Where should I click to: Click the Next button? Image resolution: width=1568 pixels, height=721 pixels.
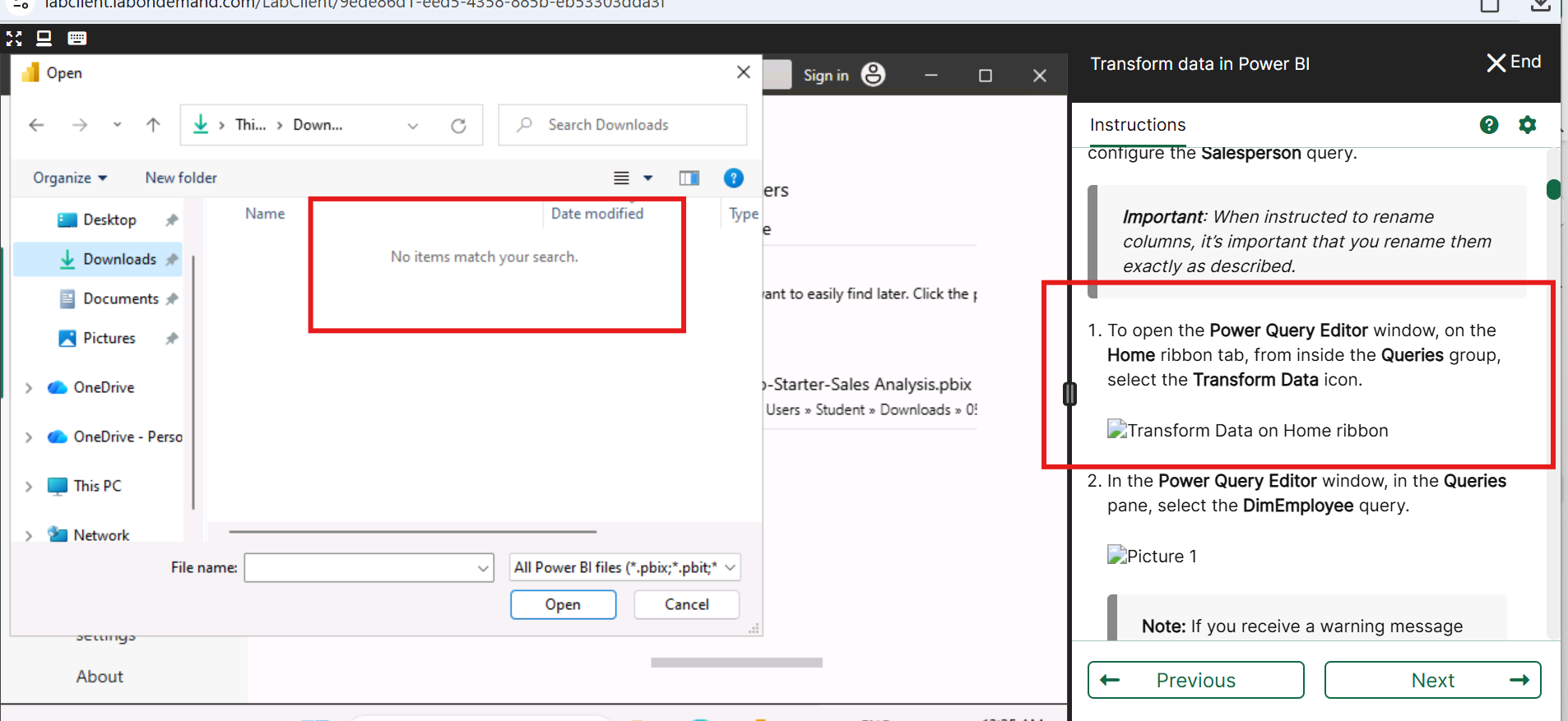pos(1432,680)
